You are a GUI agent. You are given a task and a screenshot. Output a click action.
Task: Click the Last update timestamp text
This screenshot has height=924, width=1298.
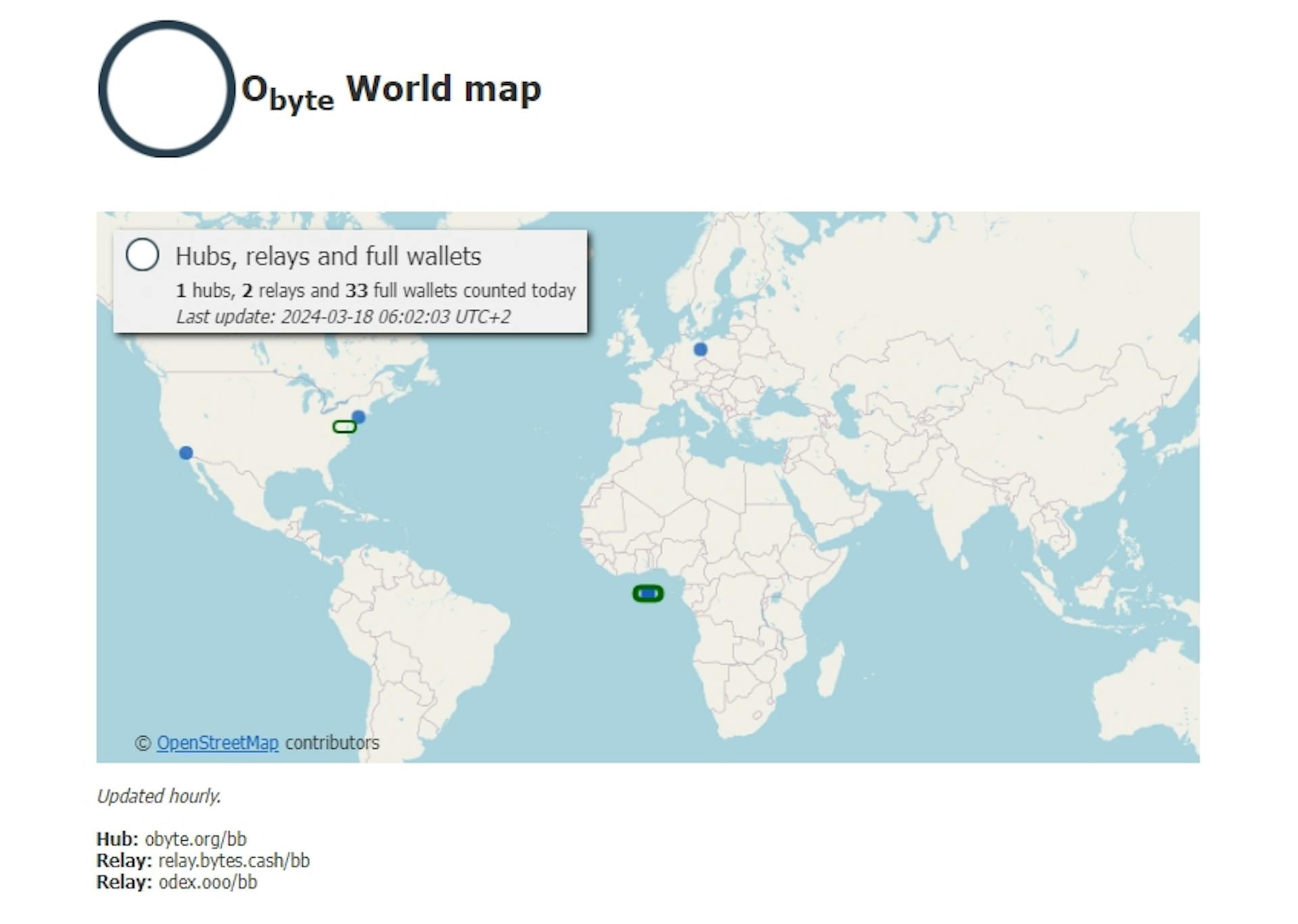(343, 317)
